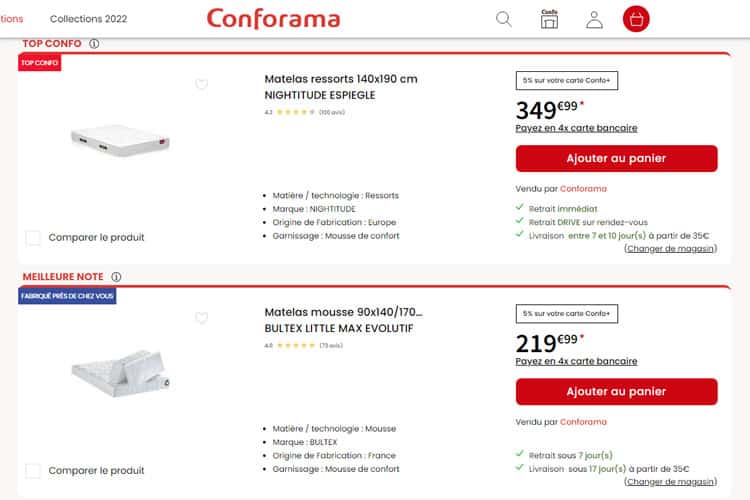Image resolution: width=750 pixels, height=500 pixels.
Task: Favorite the Nightitude Espiegle mattress heart
Action: click(201, 84)
